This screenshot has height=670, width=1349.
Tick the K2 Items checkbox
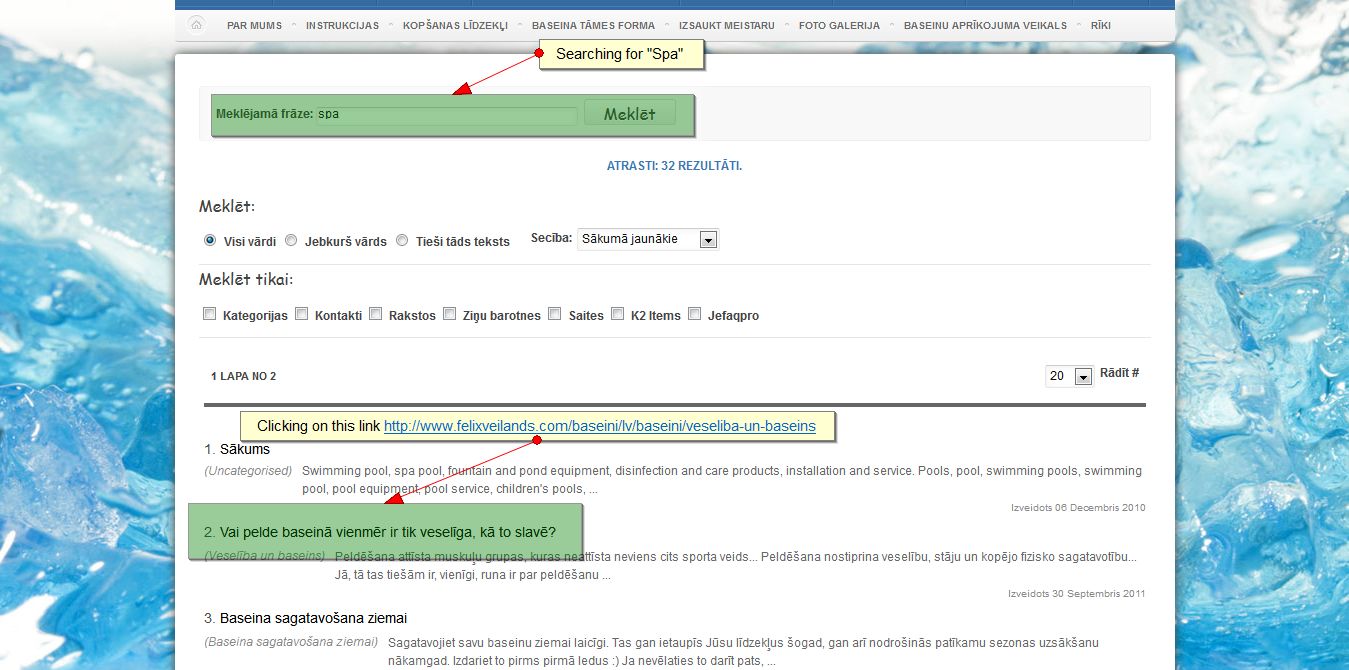pos(617,314)
